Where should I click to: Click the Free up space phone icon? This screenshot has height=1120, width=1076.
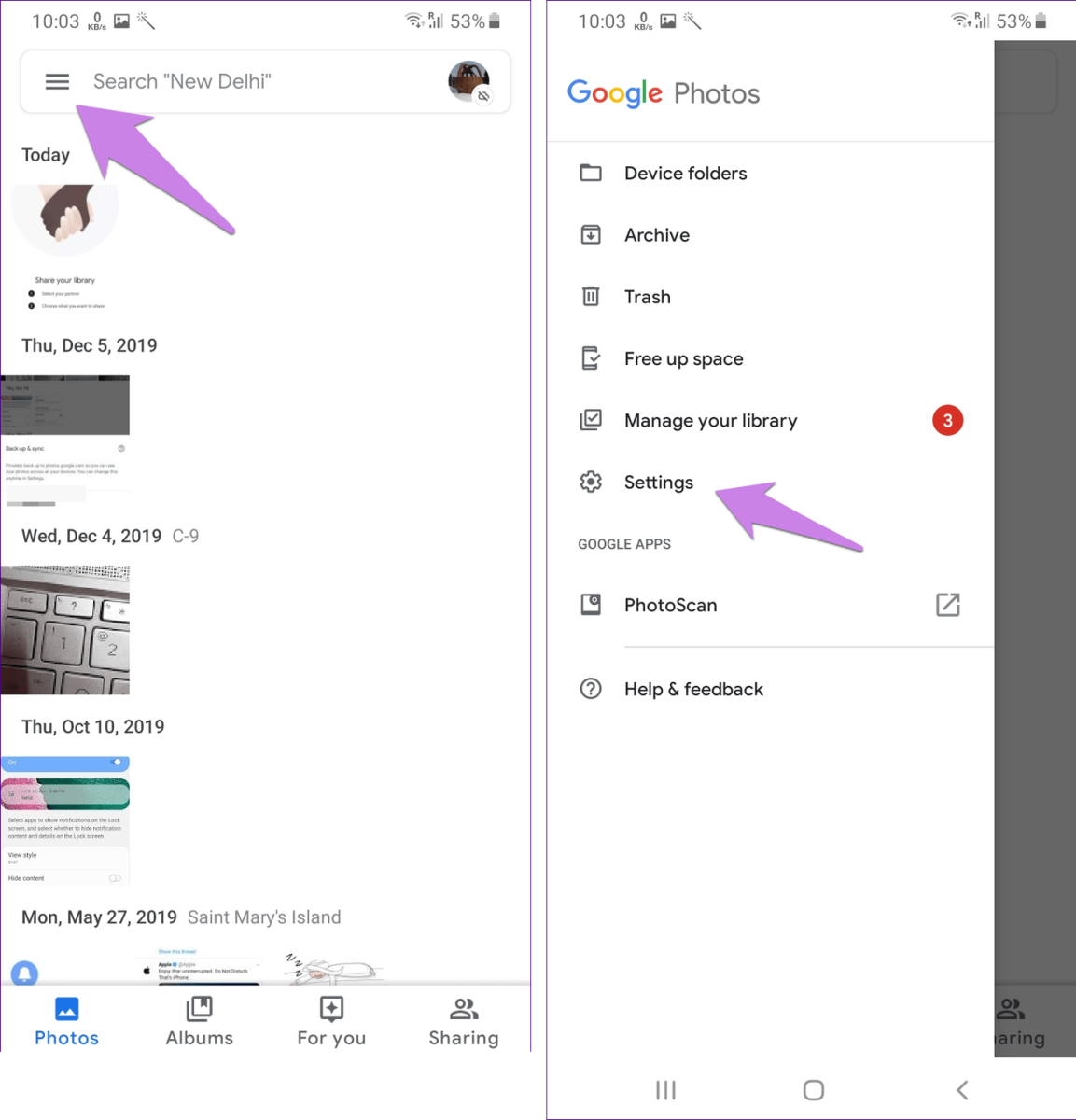(x=591, y=358)
